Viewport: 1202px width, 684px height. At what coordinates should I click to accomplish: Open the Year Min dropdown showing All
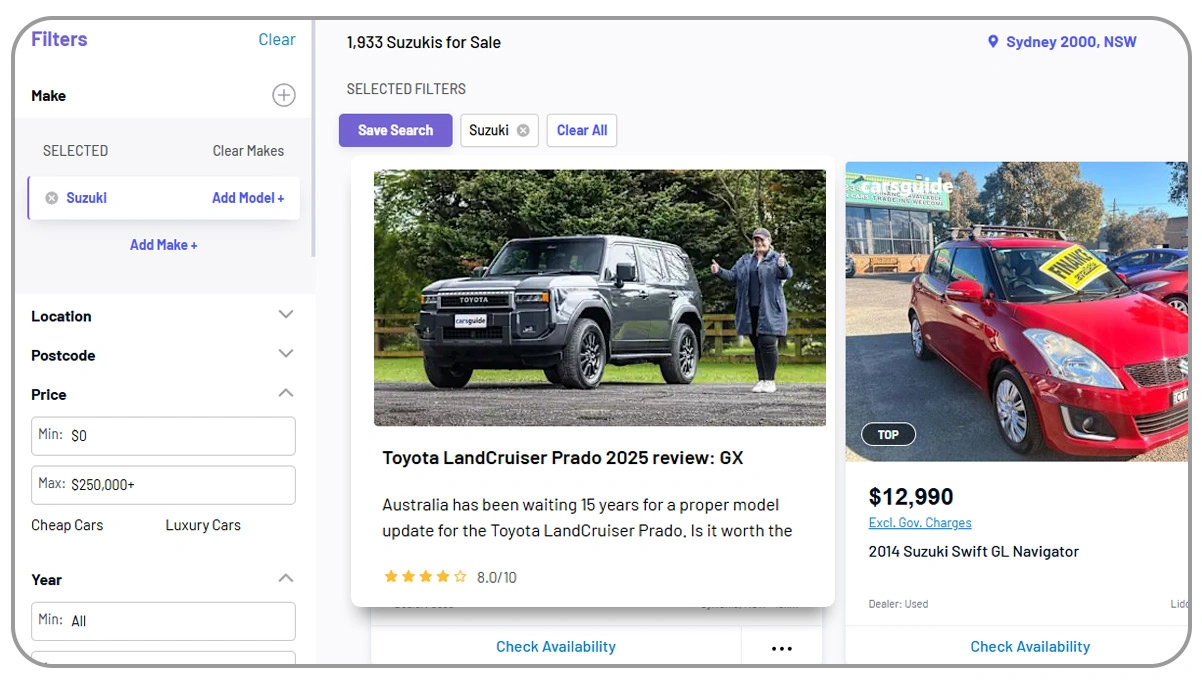(163, 621)
